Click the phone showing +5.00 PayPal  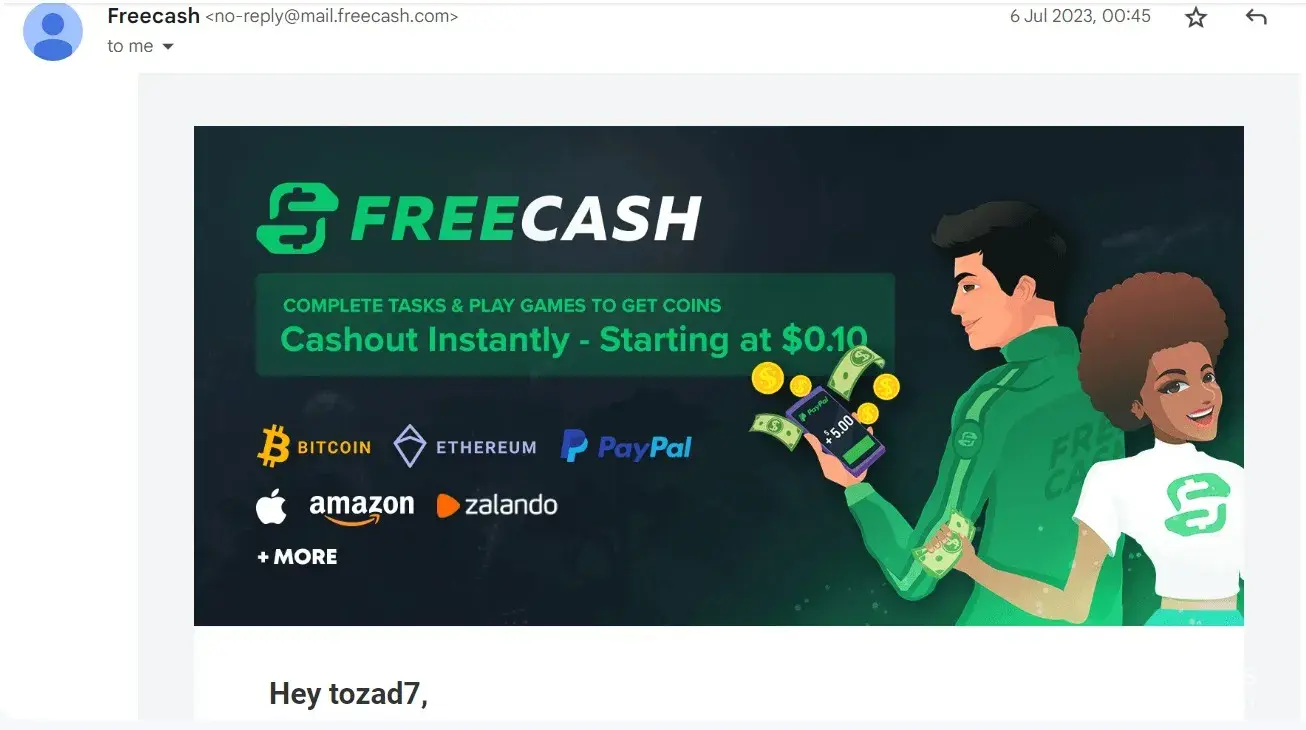[835, 429]
